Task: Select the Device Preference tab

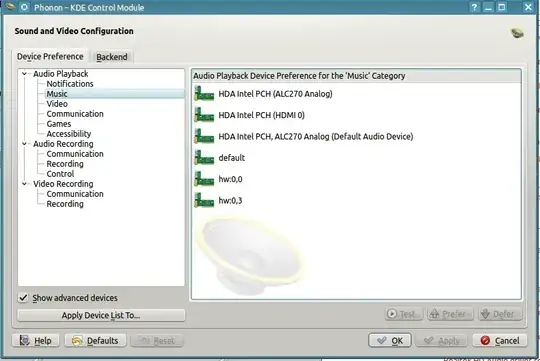Action: point(50,56)
